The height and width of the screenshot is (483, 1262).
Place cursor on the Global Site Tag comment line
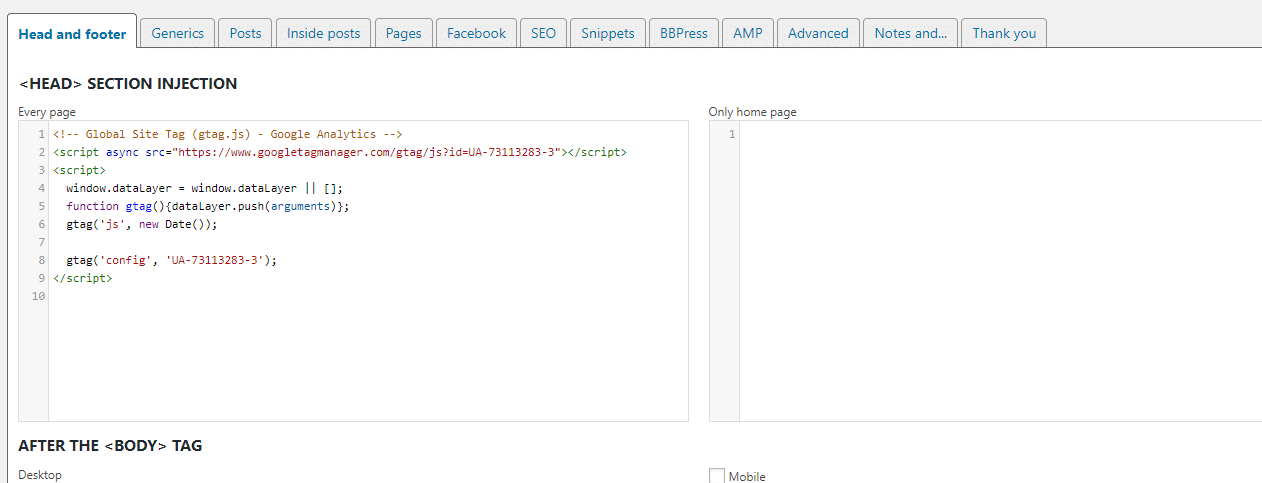click(228, 134)
